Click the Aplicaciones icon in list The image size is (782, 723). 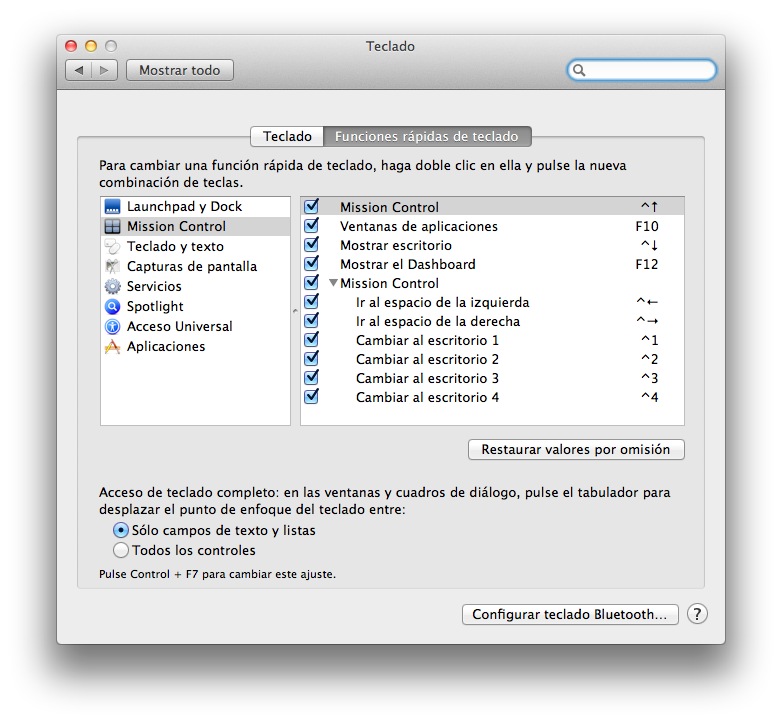click(x=112, y=347)
